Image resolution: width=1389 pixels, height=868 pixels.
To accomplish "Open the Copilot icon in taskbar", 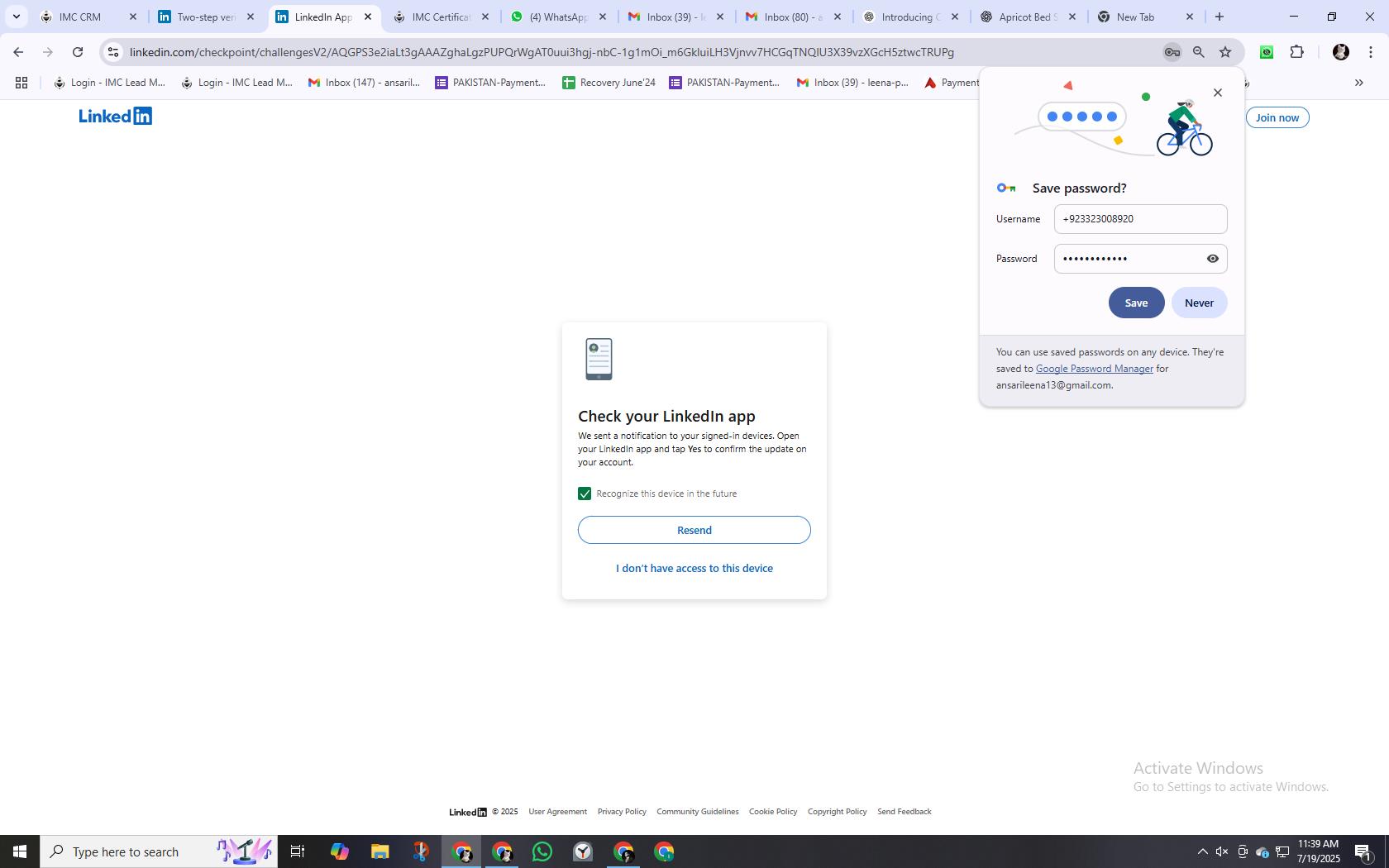I will [x=339, y=851].
